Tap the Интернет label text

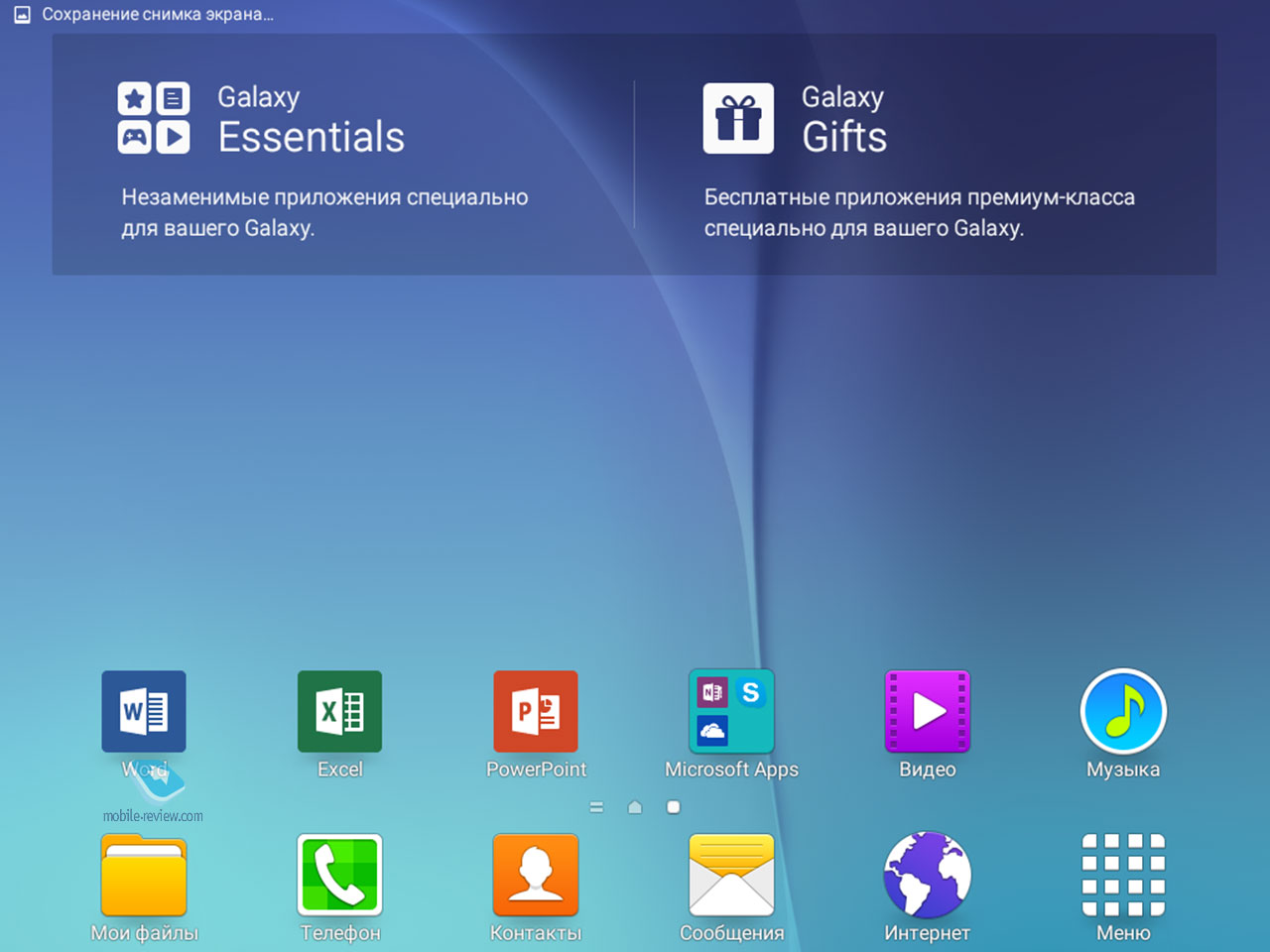(928, 933)
